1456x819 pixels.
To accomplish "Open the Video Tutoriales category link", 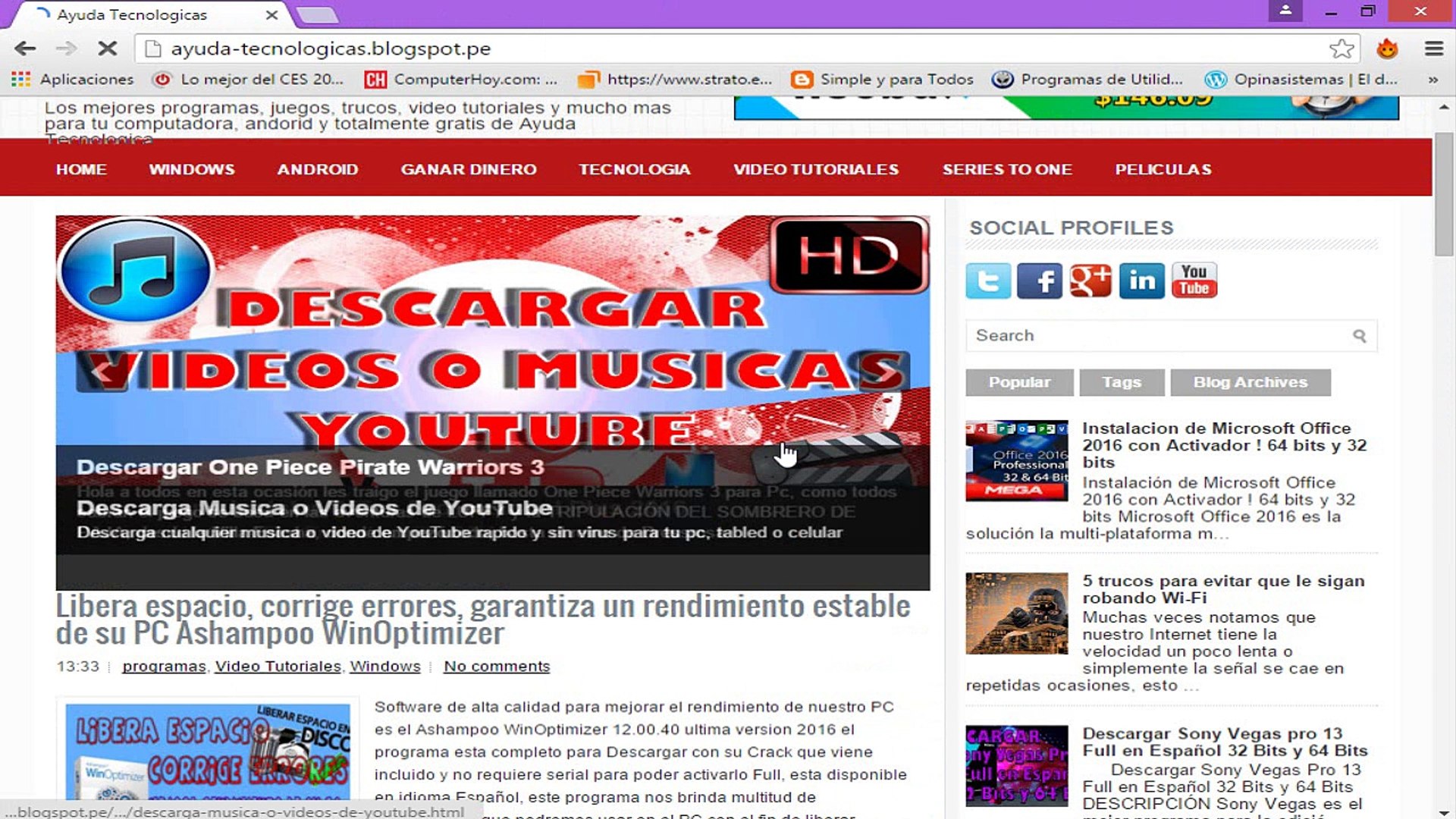I will pyautogui.click(x=278, y=667).
